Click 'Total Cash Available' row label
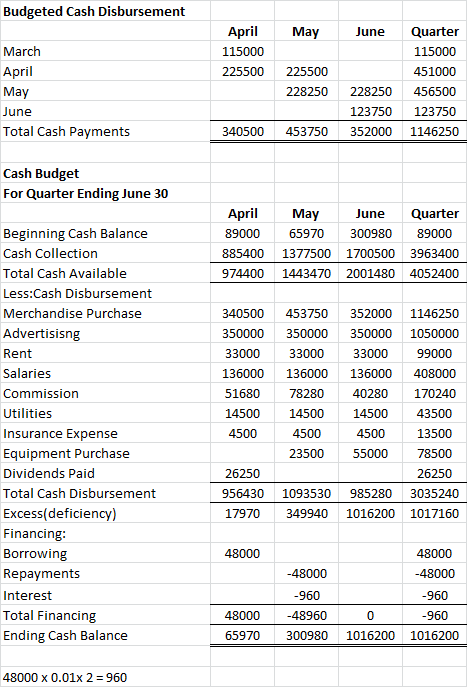The height and width of the screenshot is (687, 467). (x=105, y=273)
